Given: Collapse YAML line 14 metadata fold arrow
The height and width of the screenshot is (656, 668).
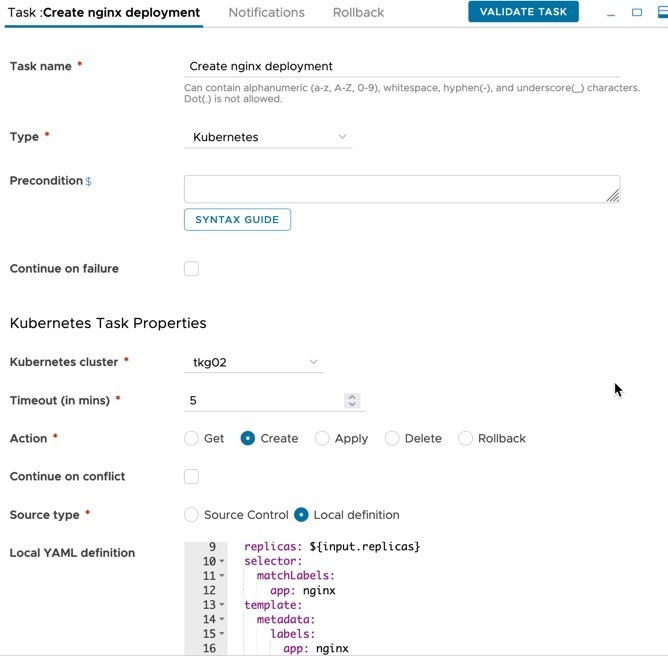Looking at the screenshot, I should (222, 619).
